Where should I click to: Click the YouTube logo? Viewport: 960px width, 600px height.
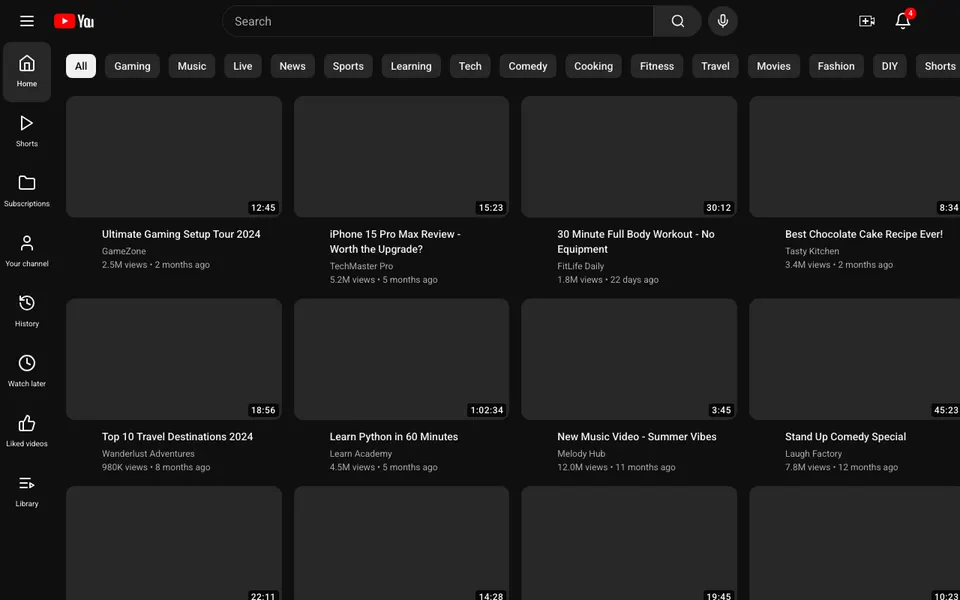point(73,21)
